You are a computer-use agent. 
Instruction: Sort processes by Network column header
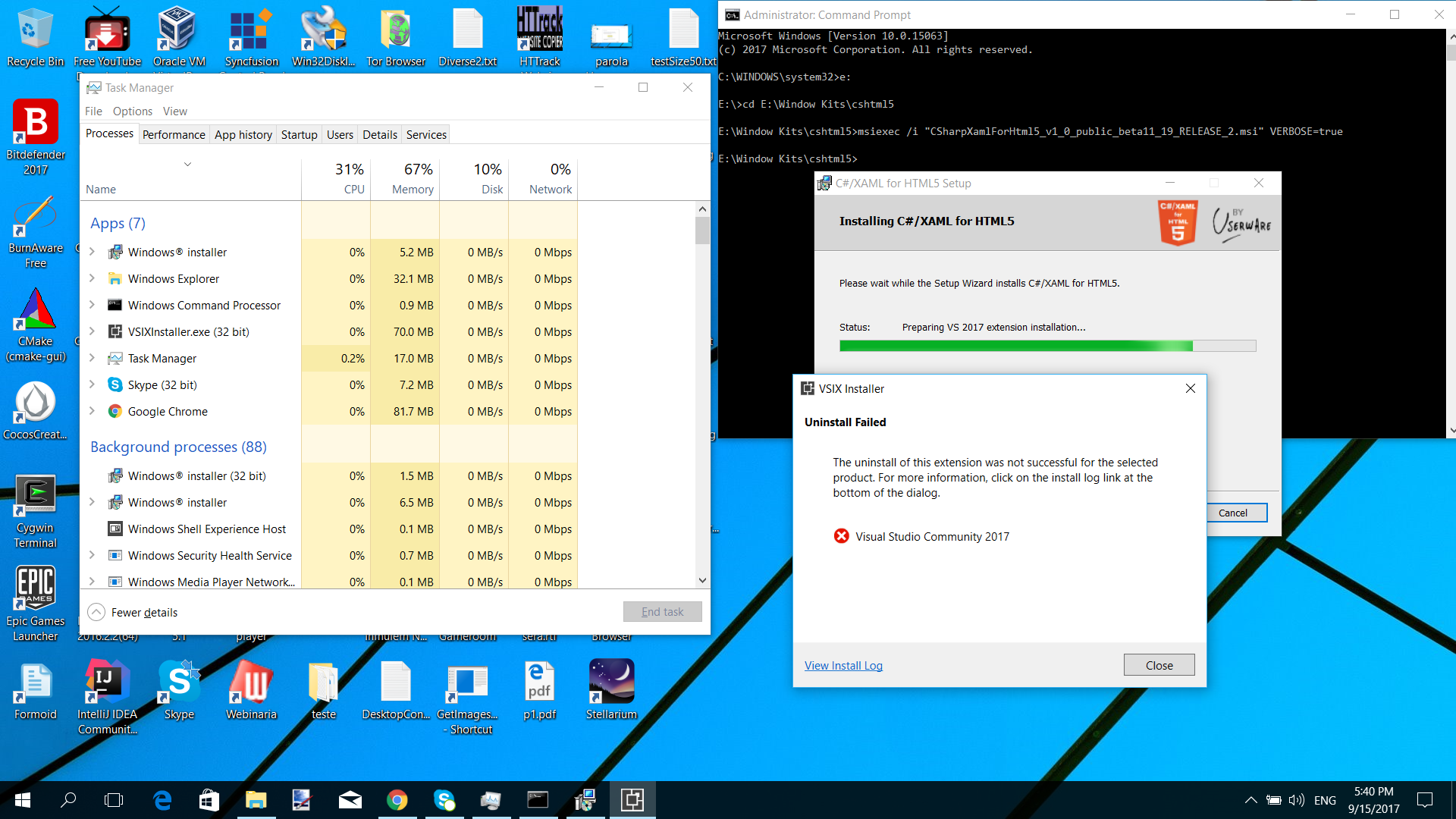pyautogui.click(x=543, y=179)
